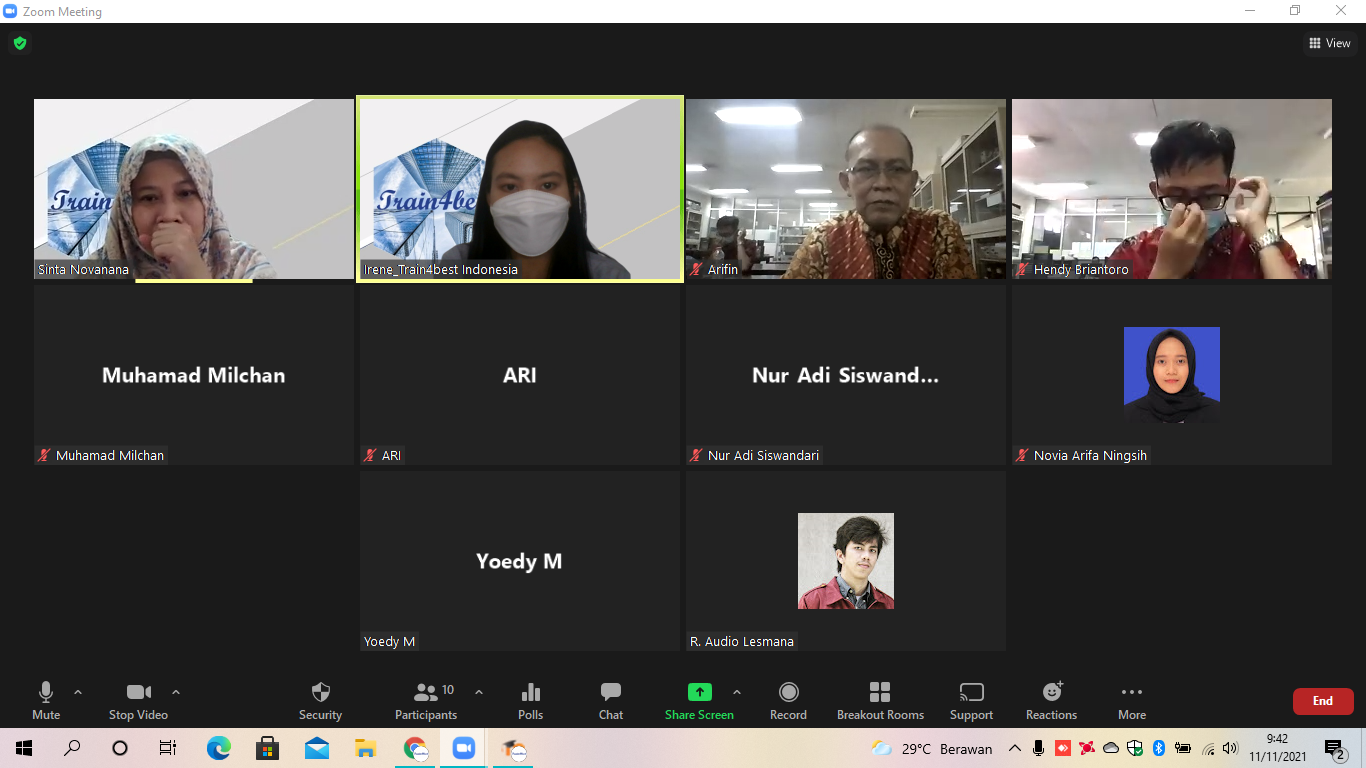Mute the microphone
The height and width of the screenshot is (768, 1366).
click(46, 700)
